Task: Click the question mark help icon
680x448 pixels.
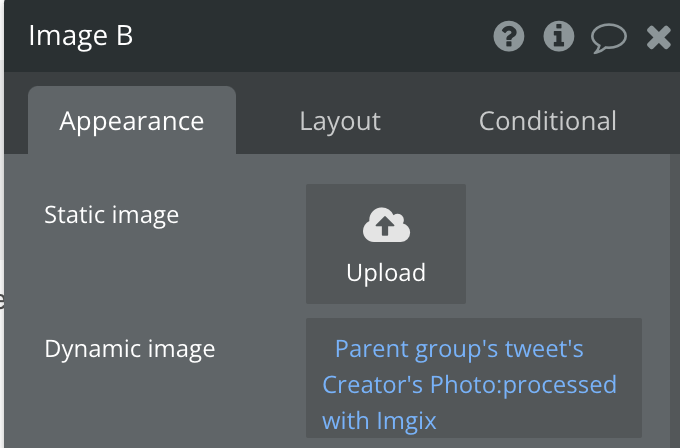Action: coord(509,37)
